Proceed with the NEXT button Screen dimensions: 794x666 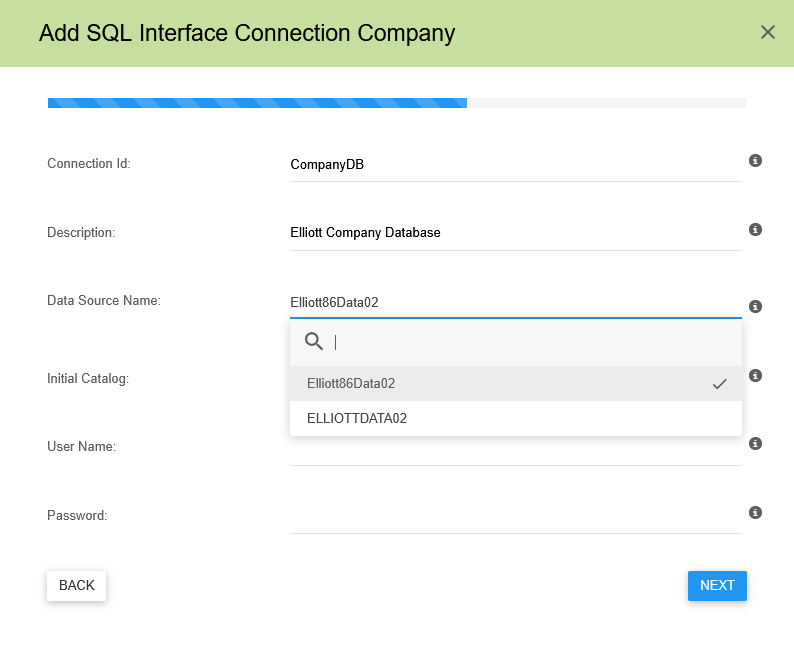pos(717,586)
